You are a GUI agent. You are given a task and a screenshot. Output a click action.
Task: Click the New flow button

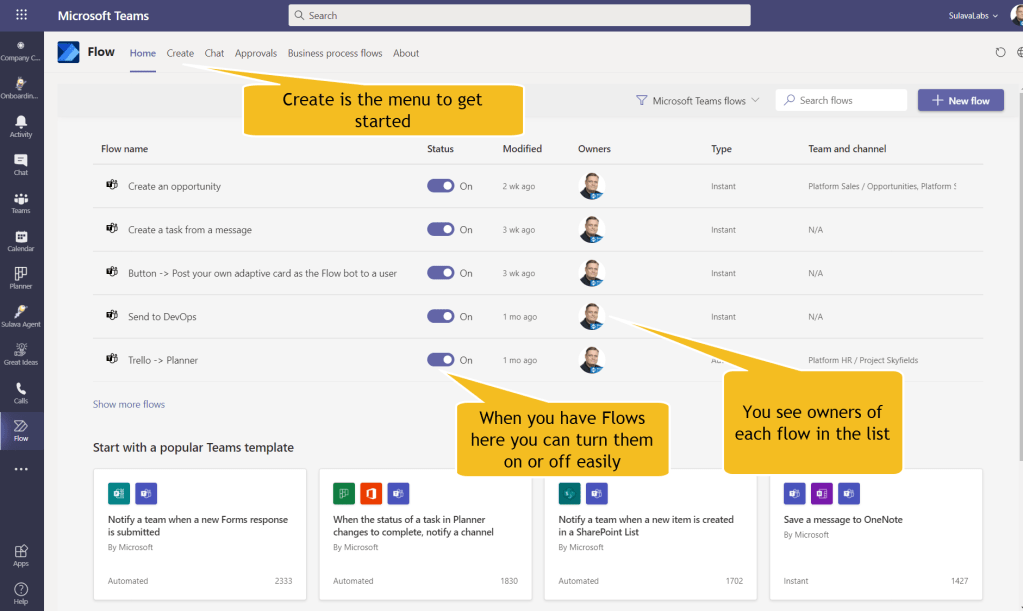pyautogui.click(x=960, y=101)
